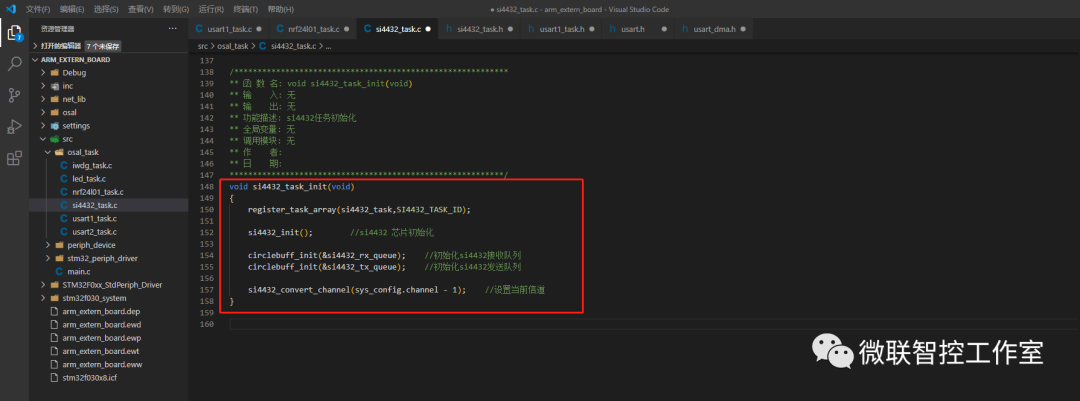Open the Search view icon

pos(14,64)
